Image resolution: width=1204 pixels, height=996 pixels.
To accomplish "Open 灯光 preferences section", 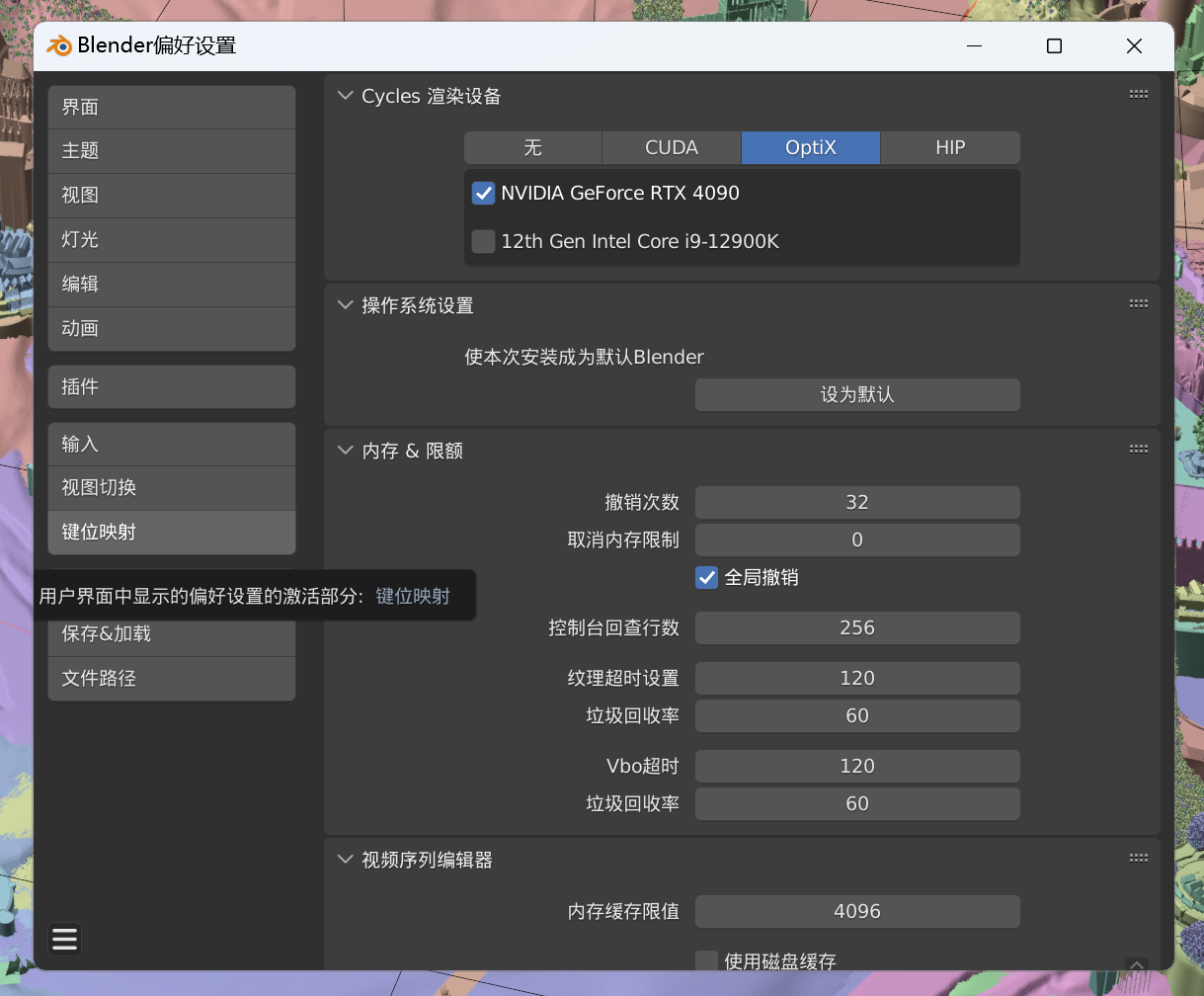I will 172,240.
